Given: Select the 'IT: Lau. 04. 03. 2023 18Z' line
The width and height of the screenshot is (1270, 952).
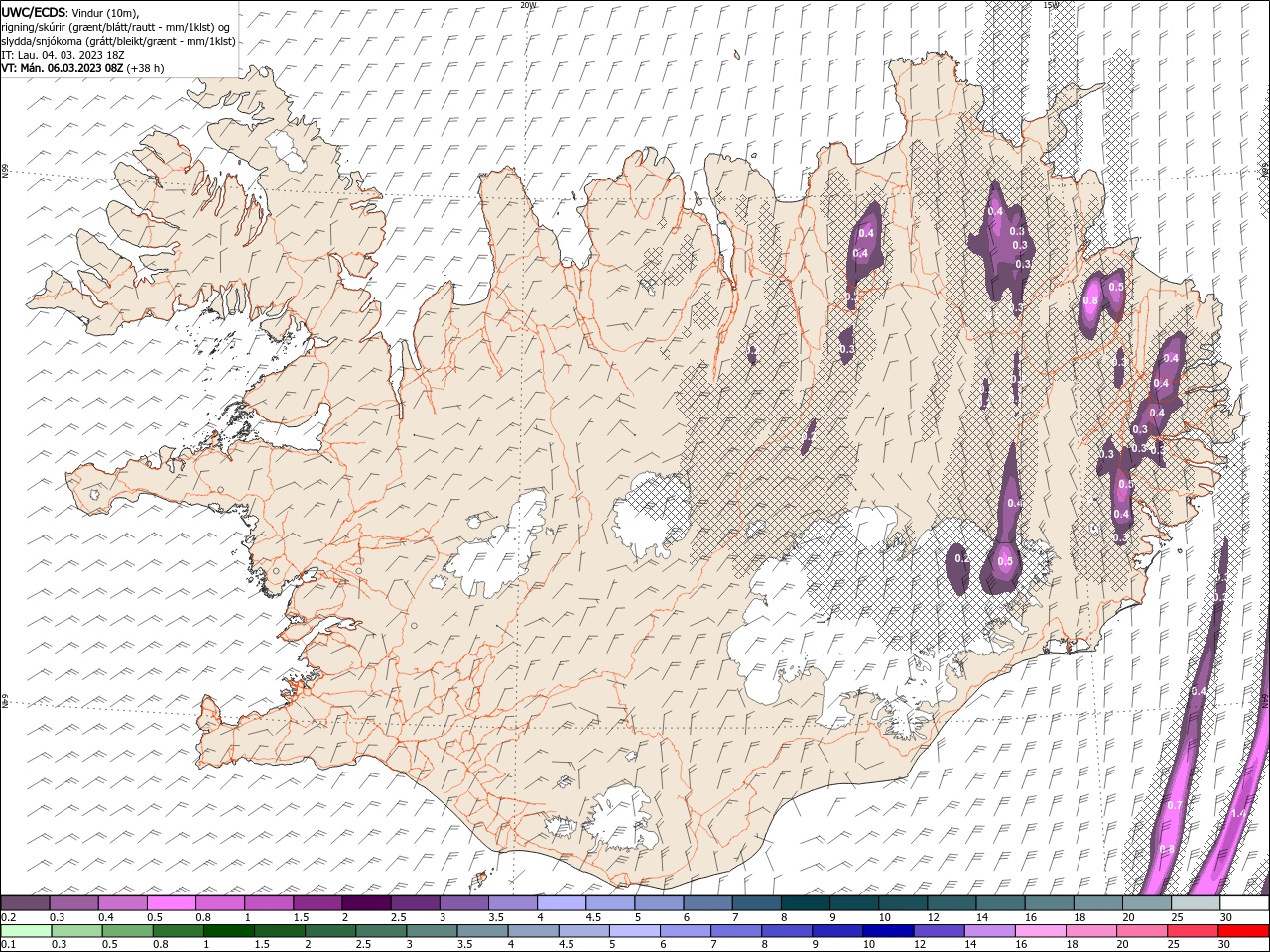Looking at the screenshot, I should (63, 55).
